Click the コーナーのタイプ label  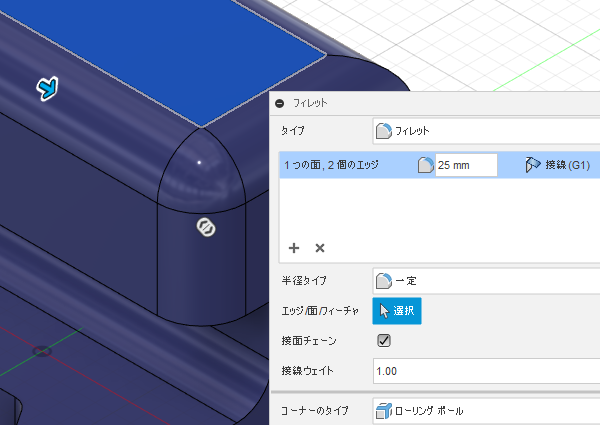coord(315,410)
